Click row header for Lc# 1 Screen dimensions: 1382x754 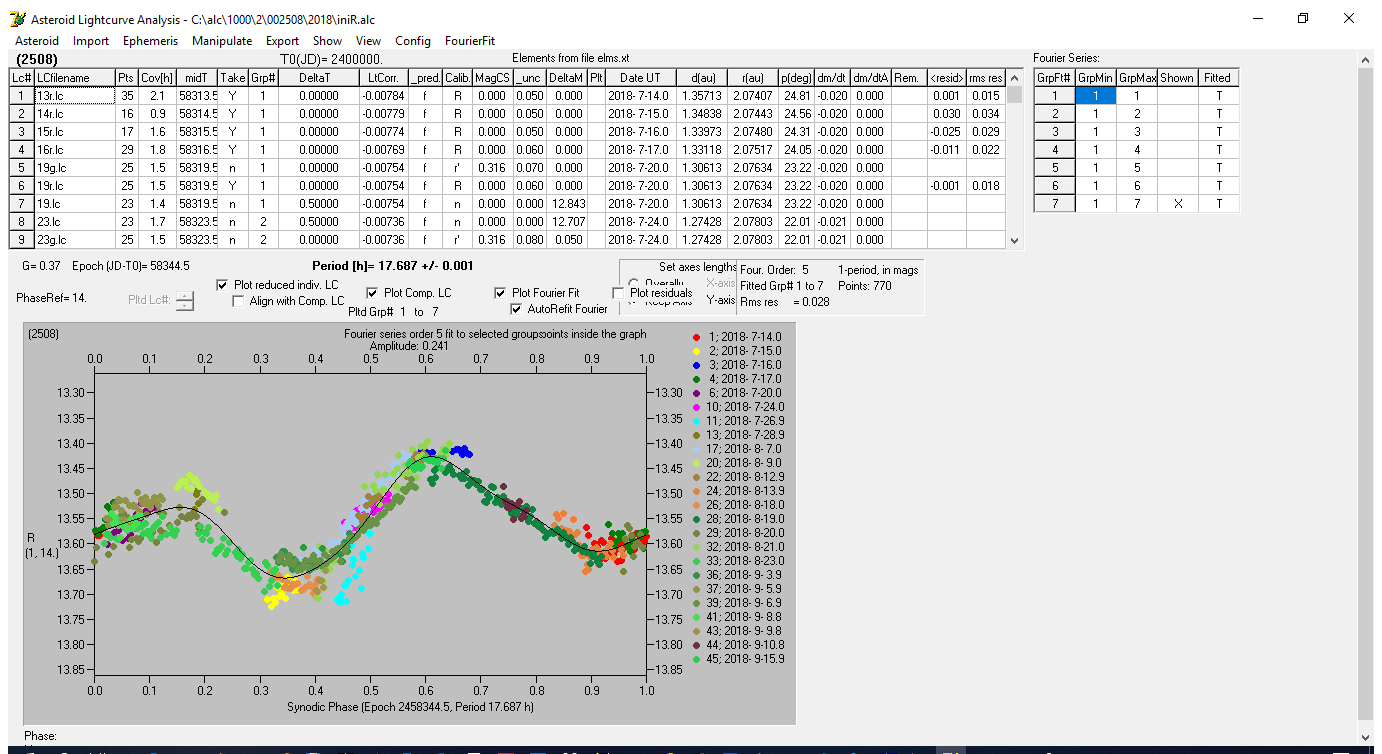tap(22, 96)
